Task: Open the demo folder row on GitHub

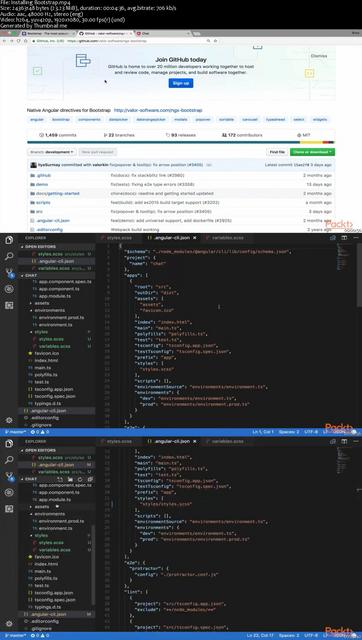Action: click(x=181, y=184)
